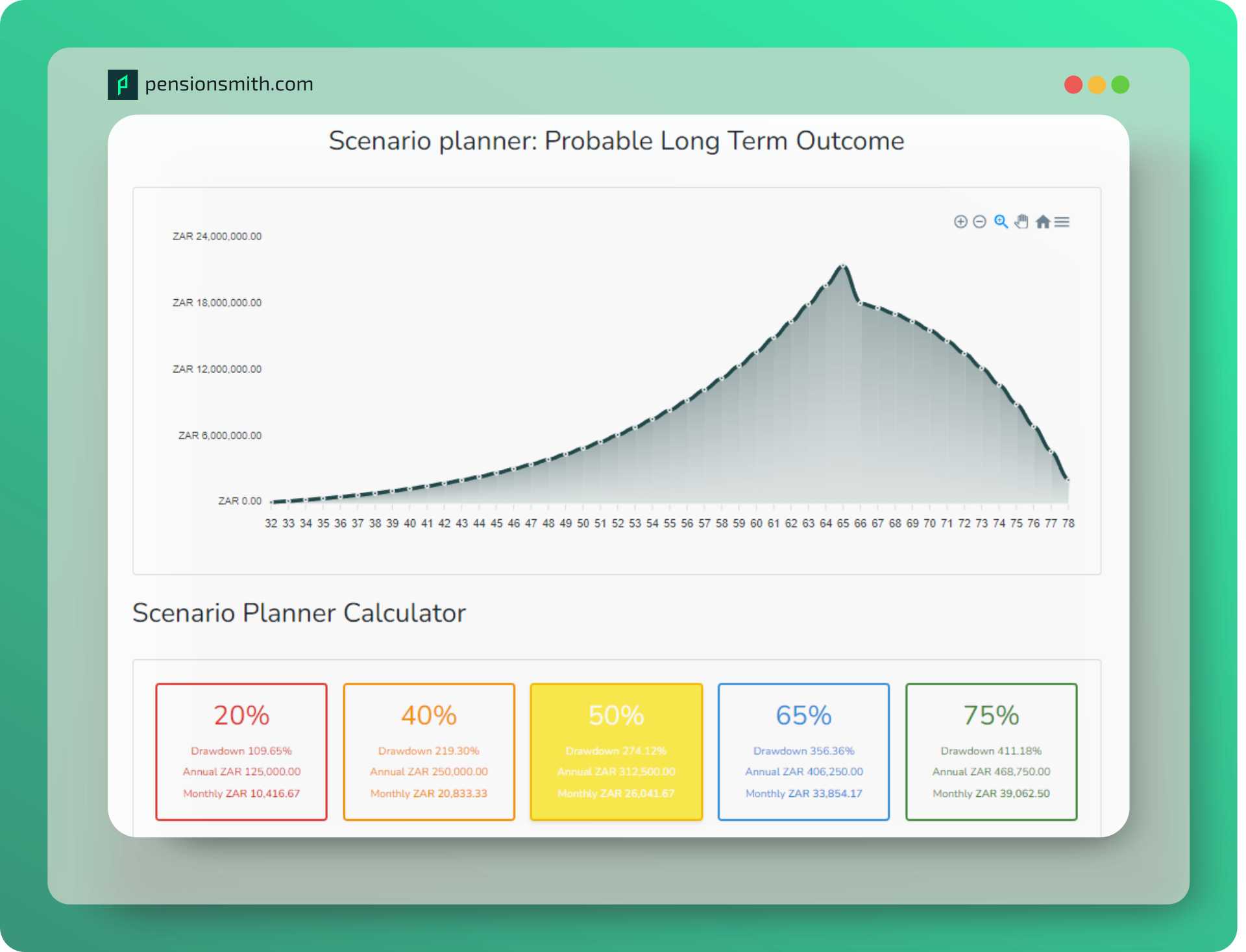Click the yellow window dot
Screen dimensions: 1246x952
click(1097, 85)
